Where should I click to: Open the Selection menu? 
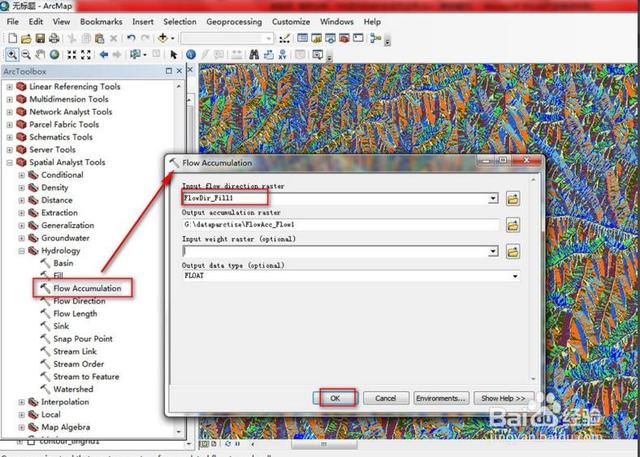pyautogui.click(x=180, y=22)
